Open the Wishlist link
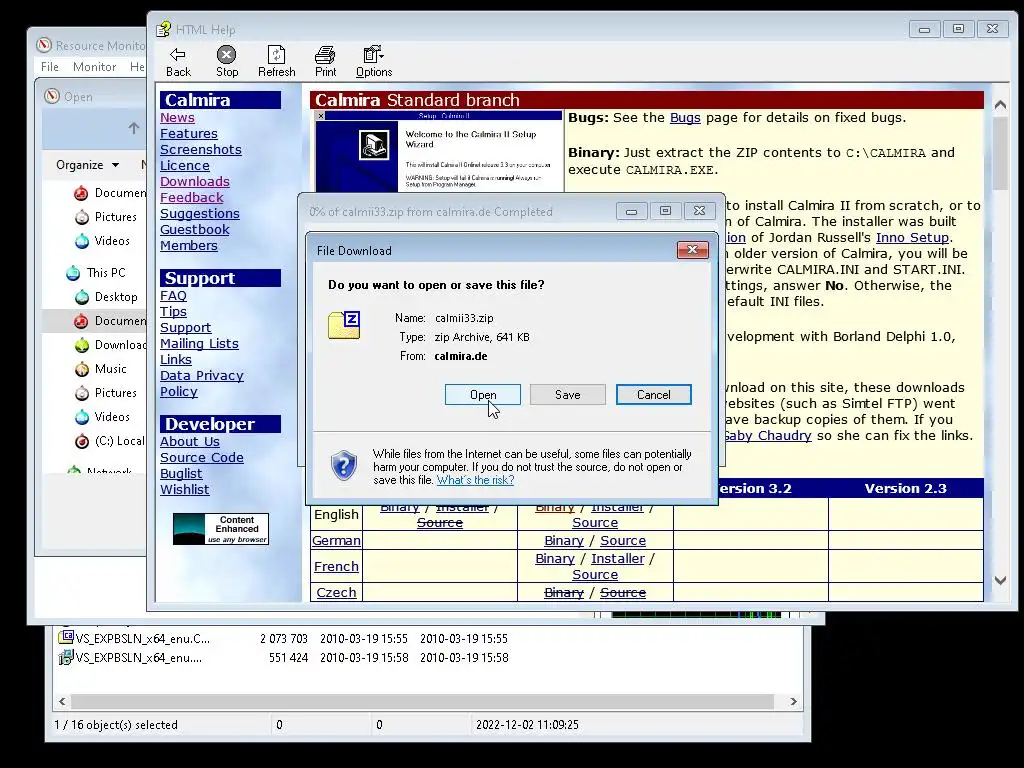Screen dimensions: 1024x768 pyautogui.click(x=185, y=490)
